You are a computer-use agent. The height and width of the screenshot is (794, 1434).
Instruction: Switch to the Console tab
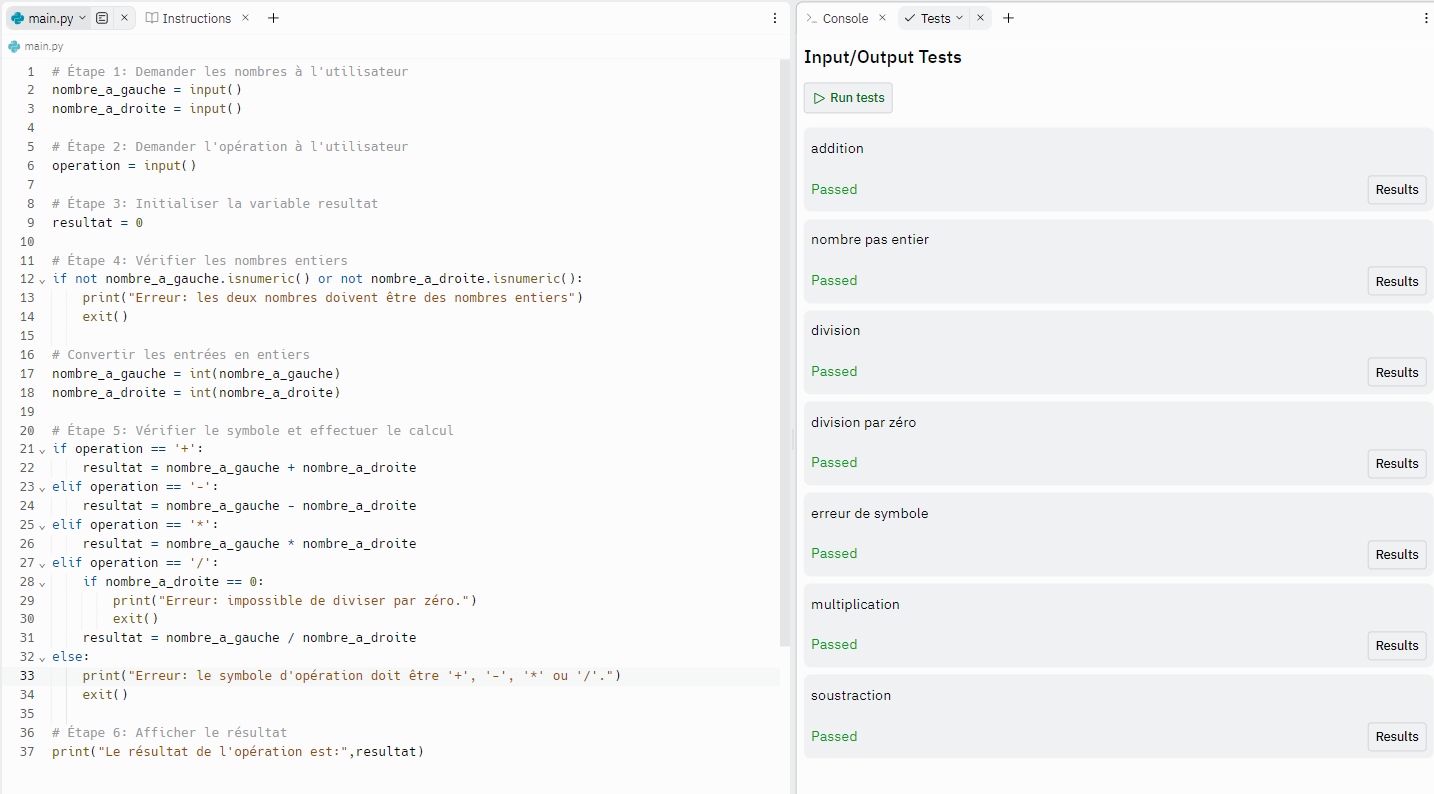[x=844, y=18]
